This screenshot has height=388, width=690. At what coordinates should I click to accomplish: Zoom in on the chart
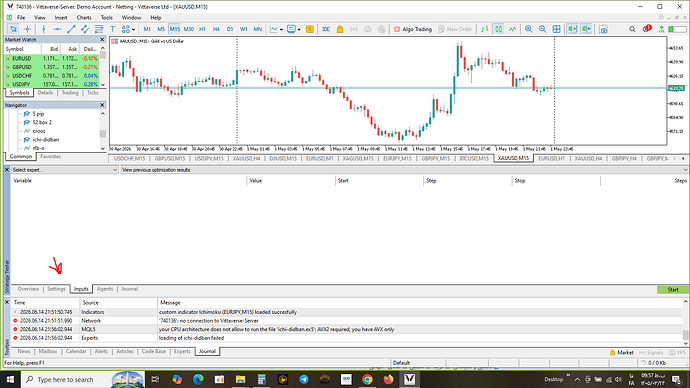coord(529,29)
